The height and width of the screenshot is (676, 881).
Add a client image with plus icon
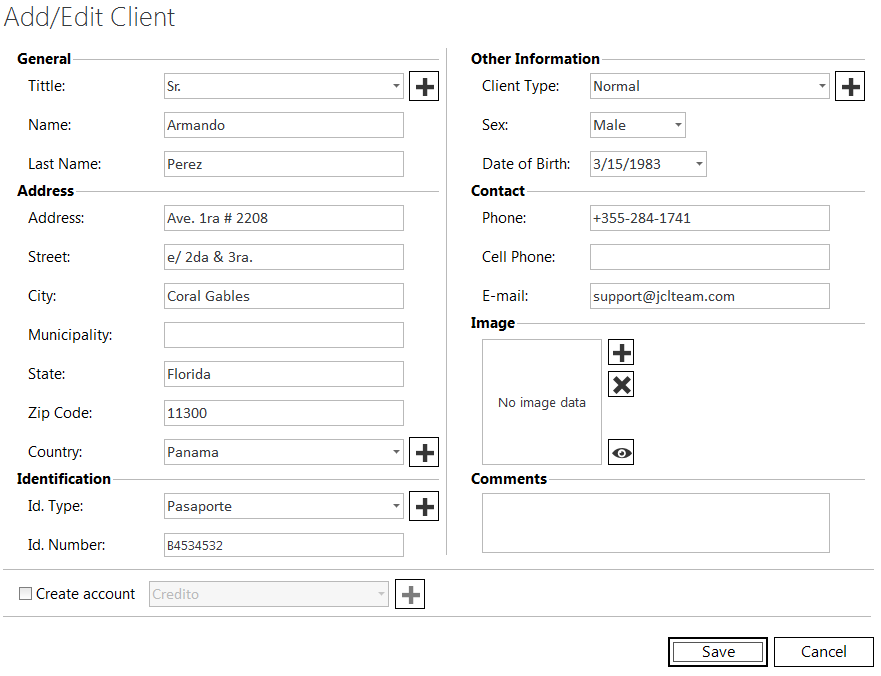pos(621,352)
